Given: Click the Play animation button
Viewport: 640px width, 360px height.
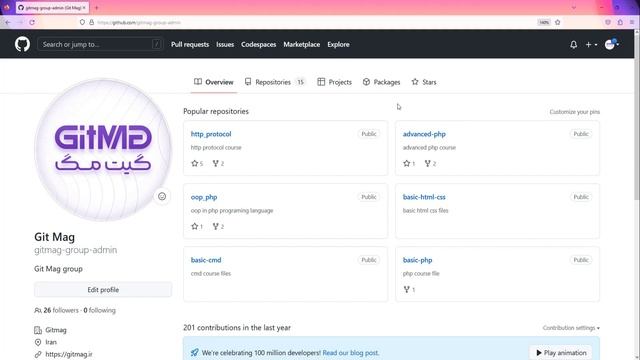Looking at the screenshot, I should (561, 353).
